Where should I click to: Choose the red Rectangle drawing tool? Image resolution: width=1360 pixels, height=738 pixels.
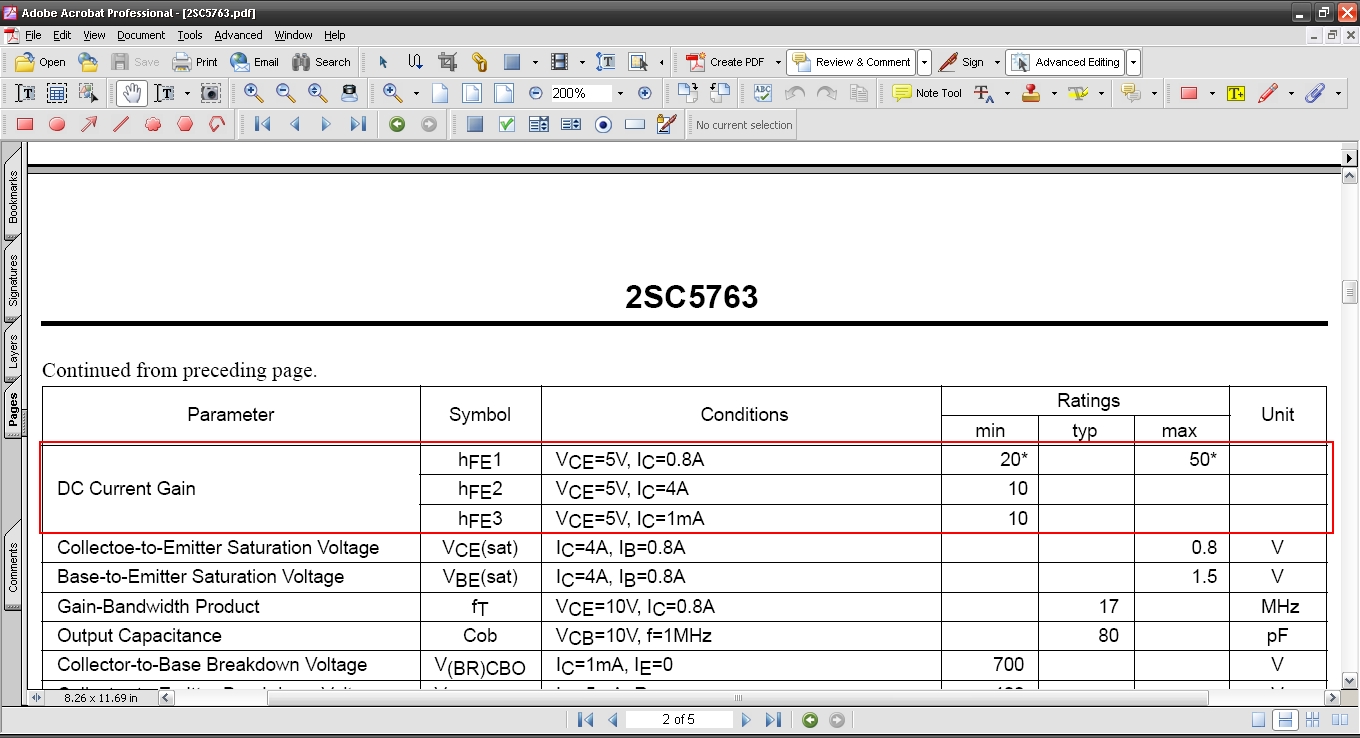pyautogui.click(x=25, y=125)
